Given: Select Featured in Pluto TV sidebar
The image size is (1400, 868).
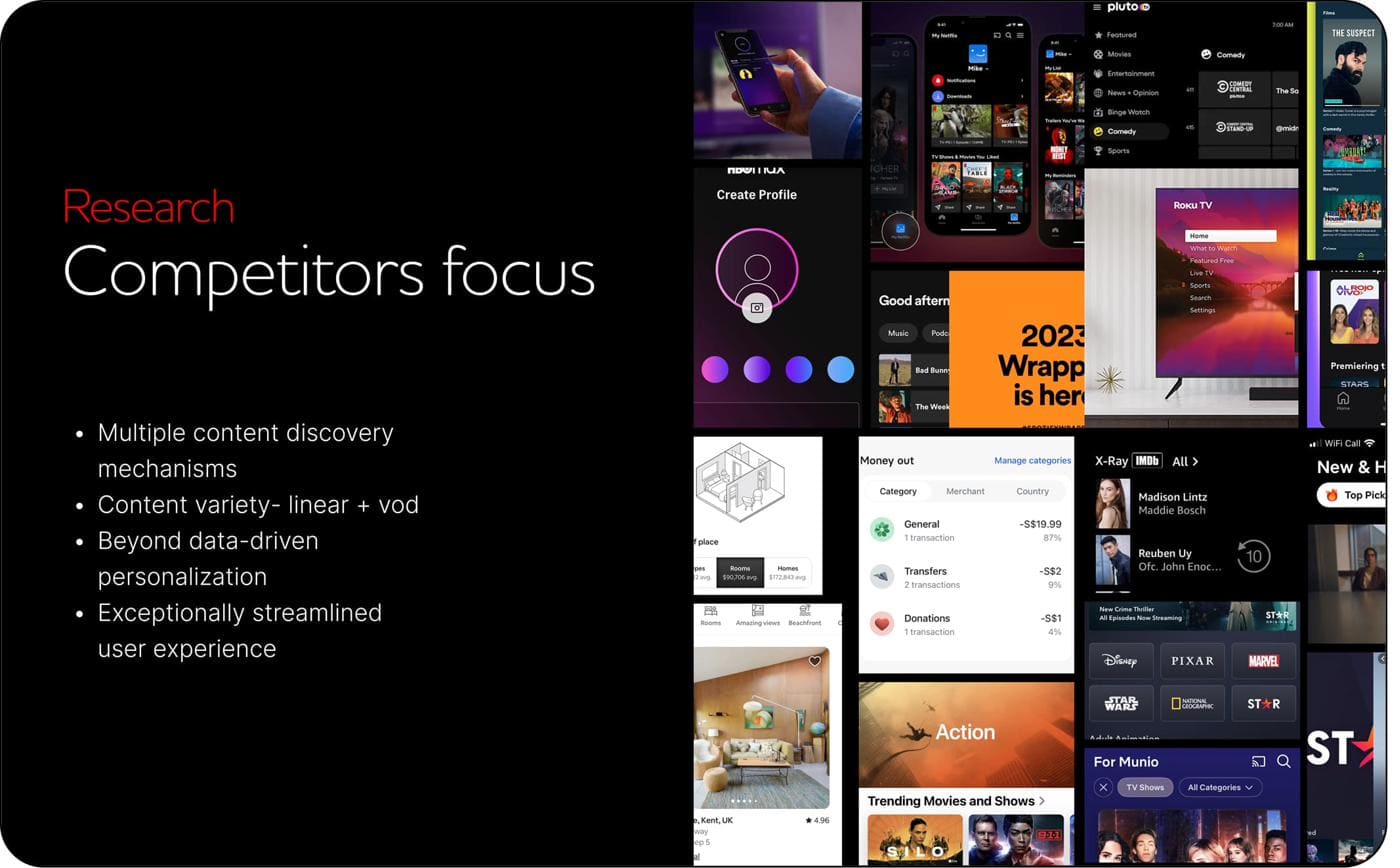Looking at the screenshot, I should pos(1120,35).
